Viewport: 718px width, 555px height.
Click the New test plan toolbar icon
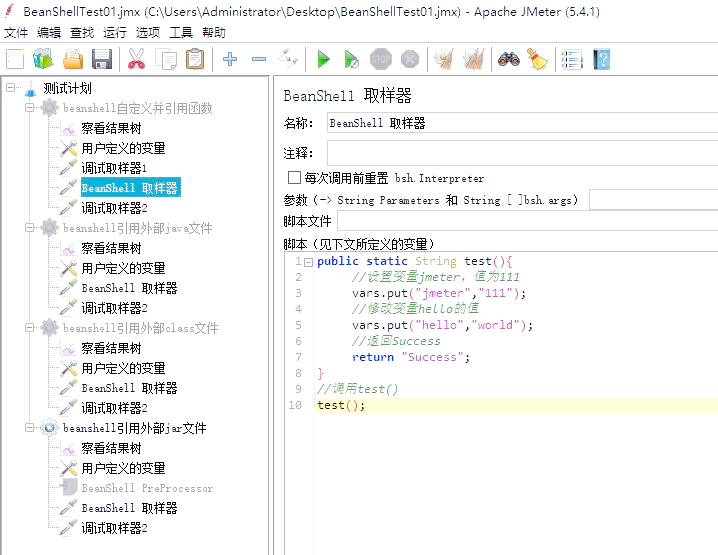coord(15,60)
